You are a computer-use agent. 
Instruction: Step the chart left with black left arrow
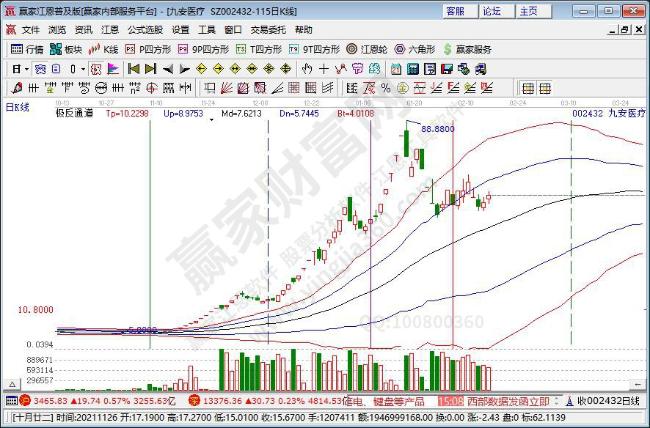point(167,69)
